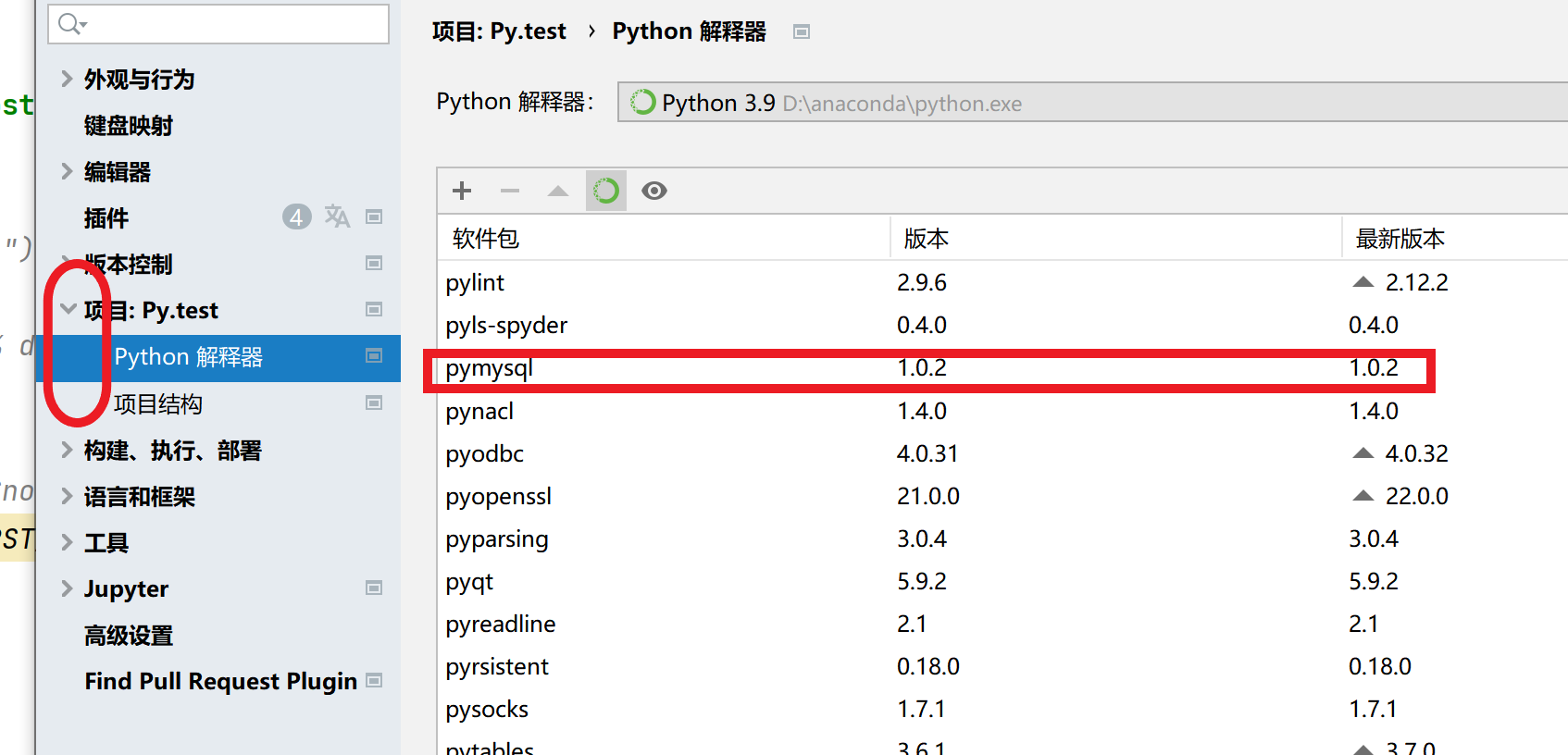Click the remove package minus icon
This screenshot has width=1568, height=755.
pyautogui.click(x=510, y=191)
